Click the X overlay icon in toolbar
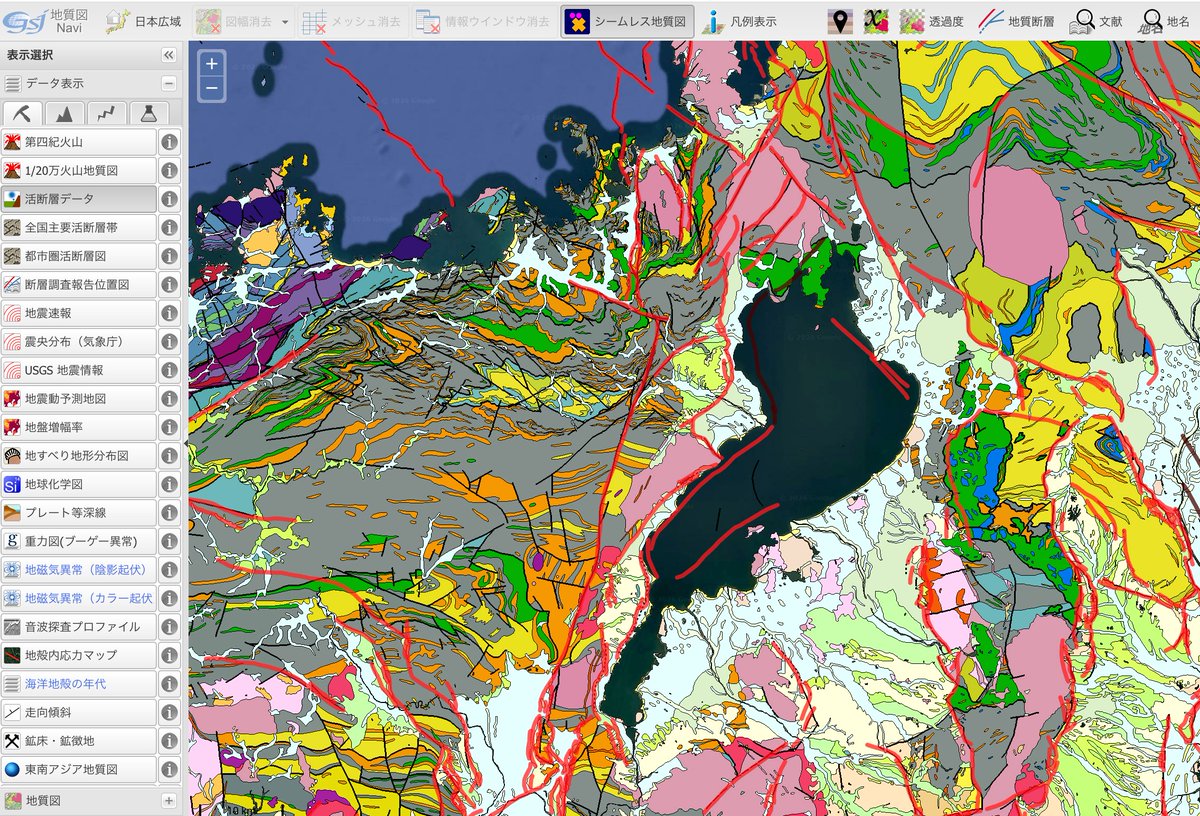 coord(877,21)
